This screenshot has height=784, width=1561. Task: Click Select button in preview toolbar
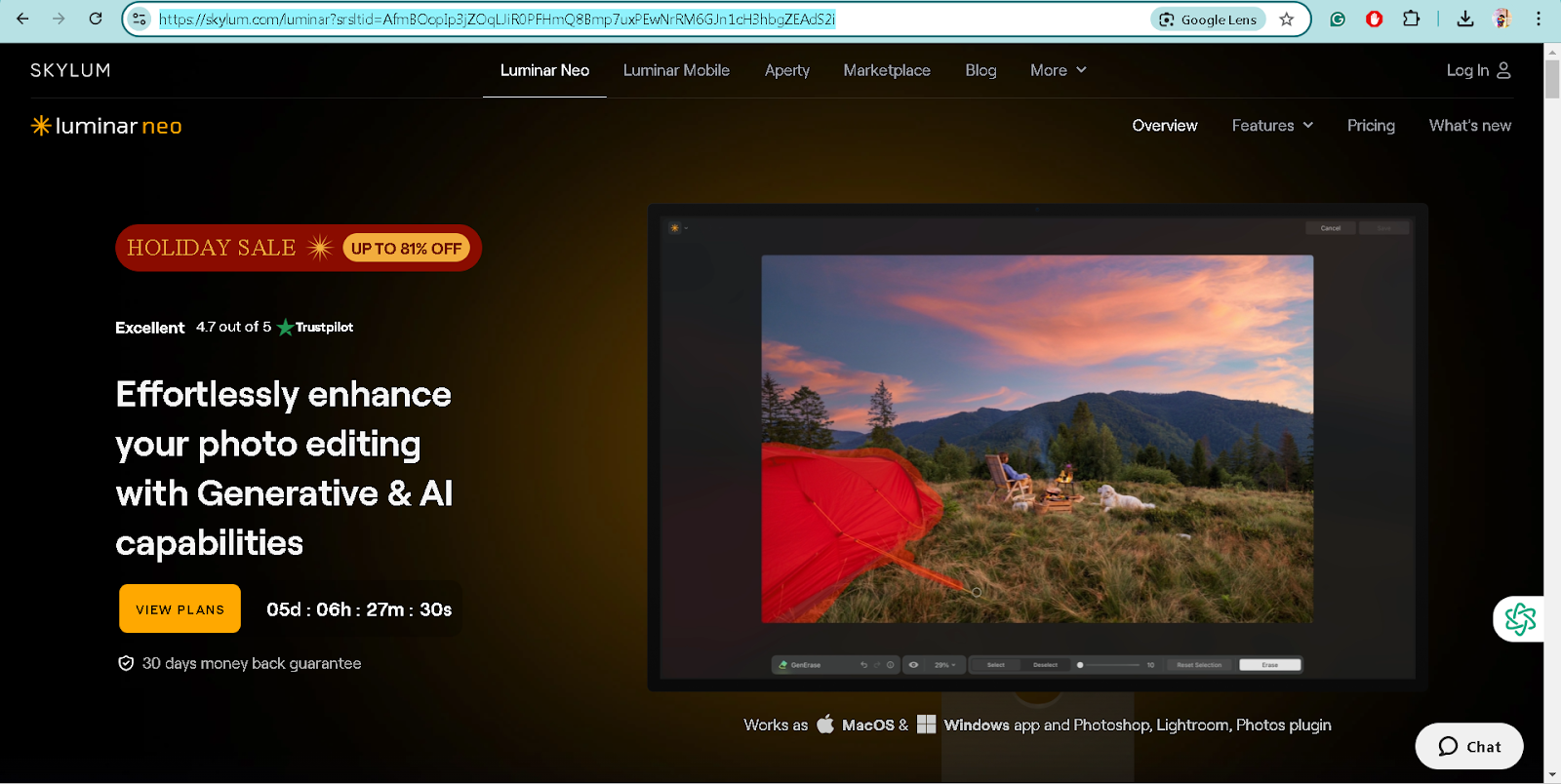pos(995,665)
